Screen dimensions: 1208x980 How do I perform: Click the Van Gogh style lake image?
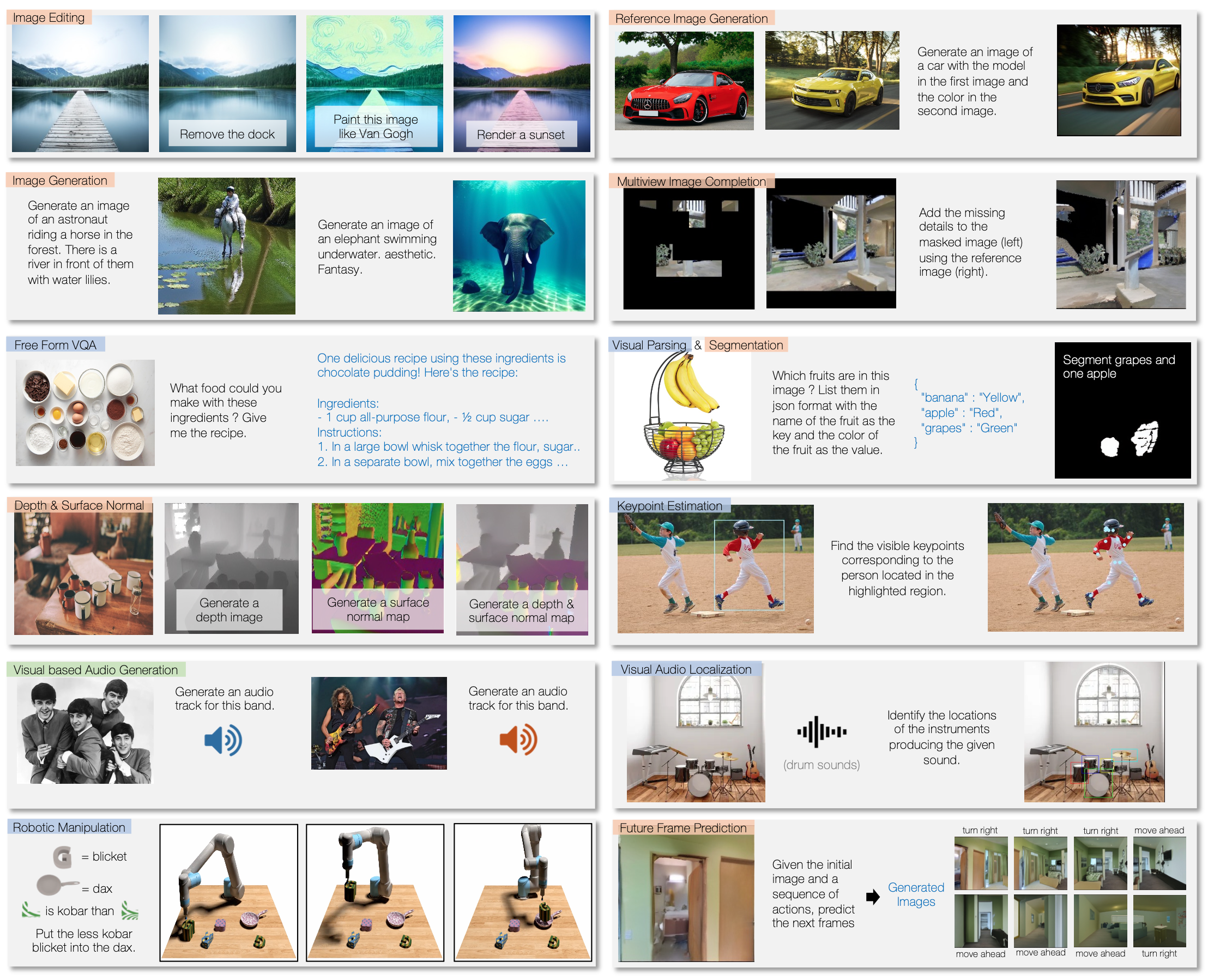point(375,83)
